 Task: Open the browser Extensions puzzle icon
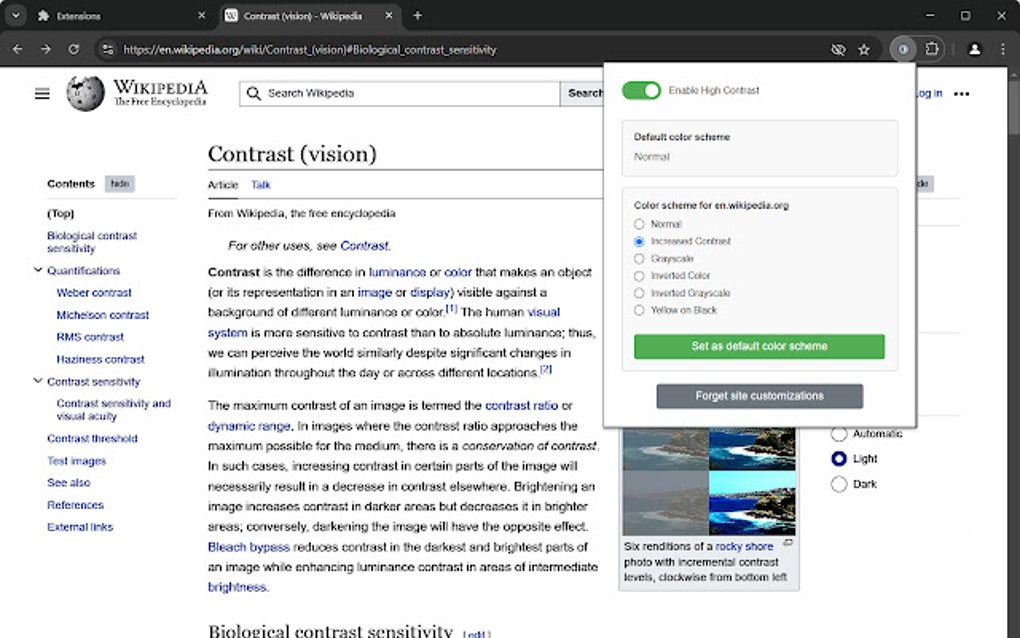point(931,48)
